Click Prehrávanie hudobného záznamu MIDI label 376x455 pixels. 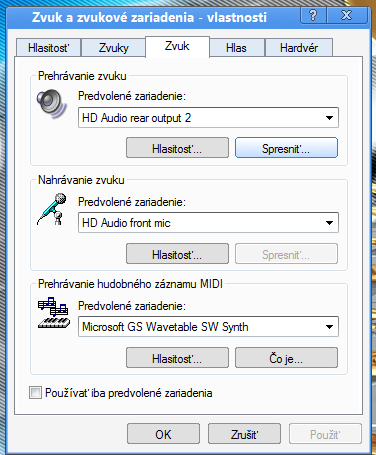(130, 284)
